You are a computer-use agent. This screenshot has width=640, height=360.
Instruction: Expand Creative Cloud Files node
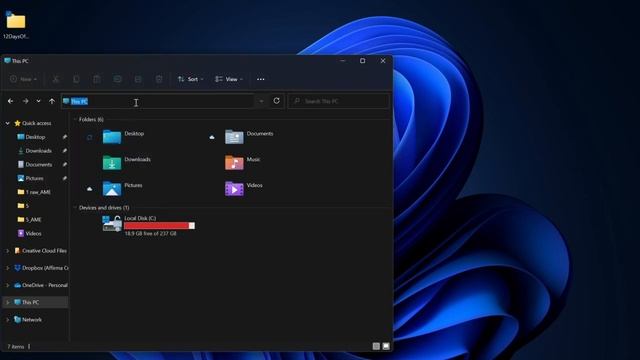(7, 251)
